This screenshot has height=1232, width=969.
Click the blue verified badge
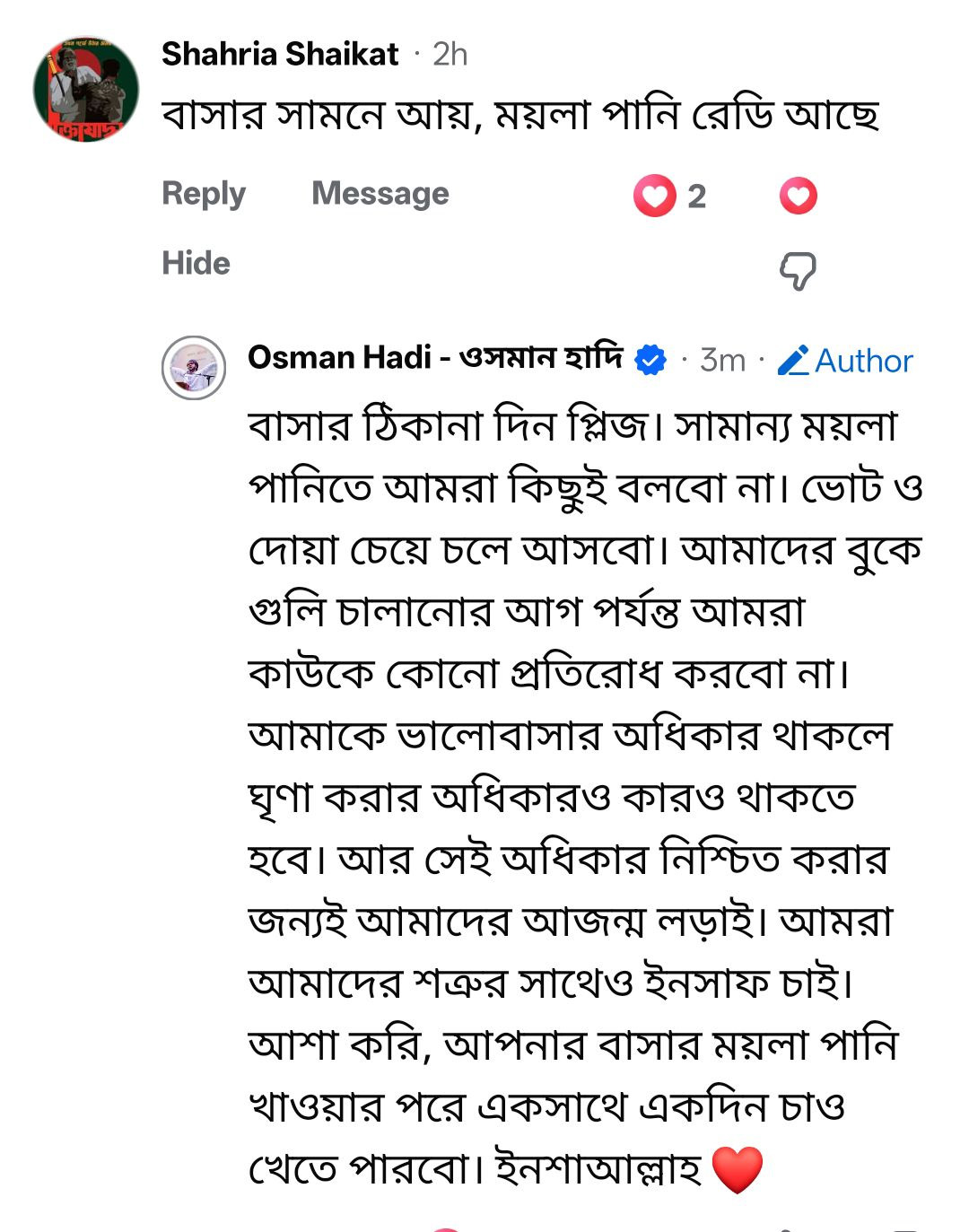coord(650,360)
